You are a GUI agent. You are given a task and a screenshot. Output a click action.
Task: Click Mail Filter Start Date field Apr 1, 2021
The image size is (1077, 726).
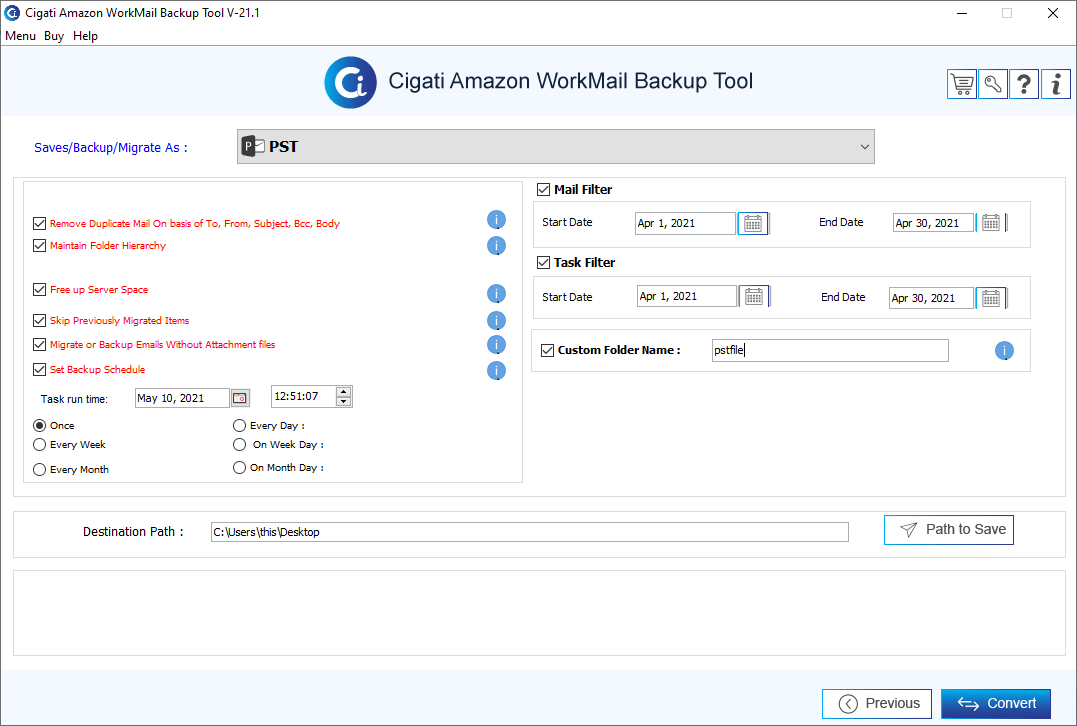pyautogui.click(x=685, y=223)
